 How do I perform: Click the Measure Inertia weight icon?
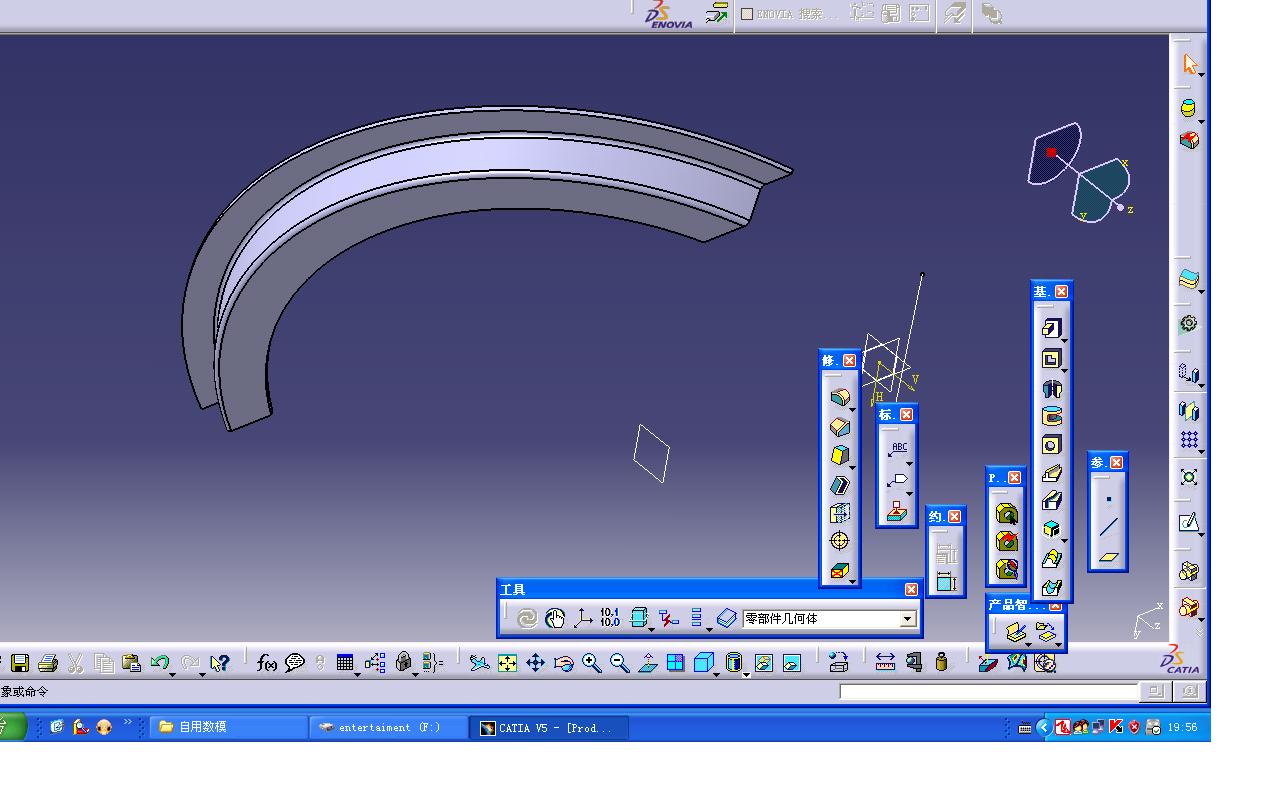tap(941, 662)
